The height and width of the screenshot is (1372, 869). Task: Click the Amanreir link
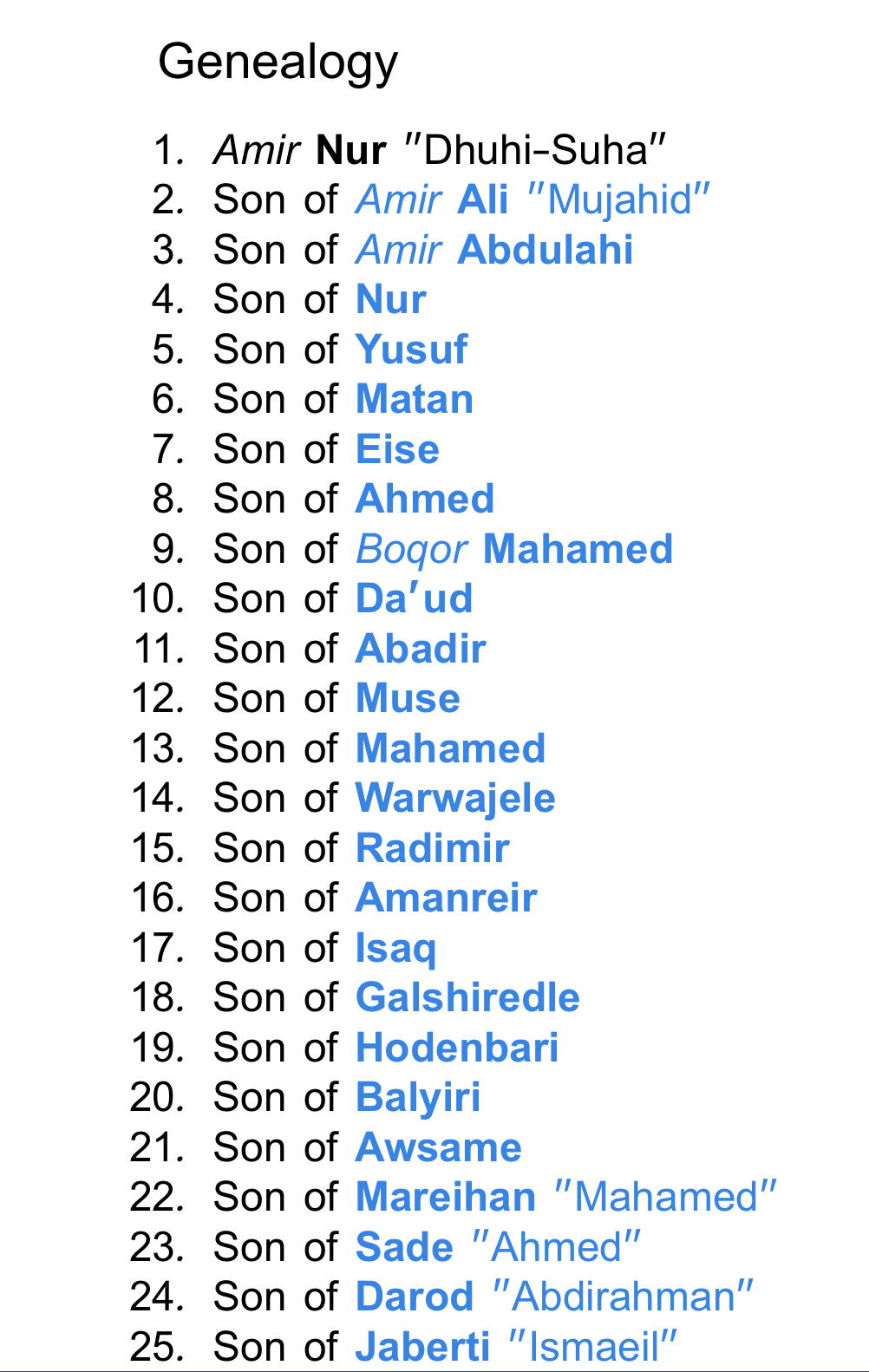[x=446, y=898]
